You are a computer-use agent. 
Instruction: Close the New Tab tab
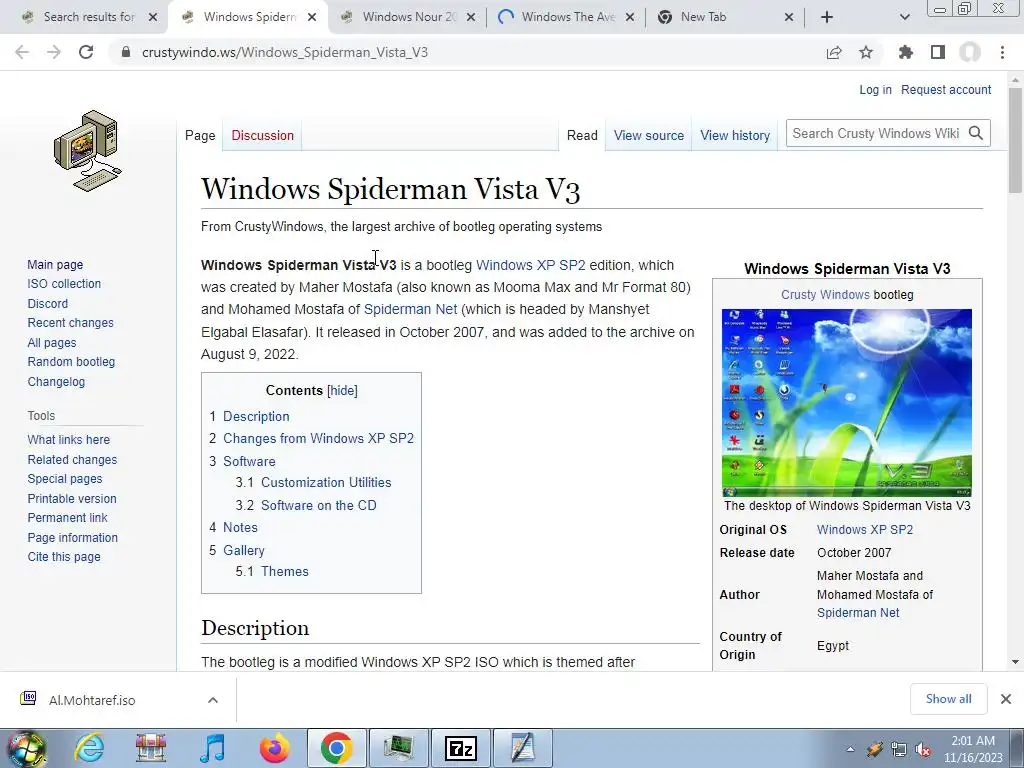[x=789, y=17]
